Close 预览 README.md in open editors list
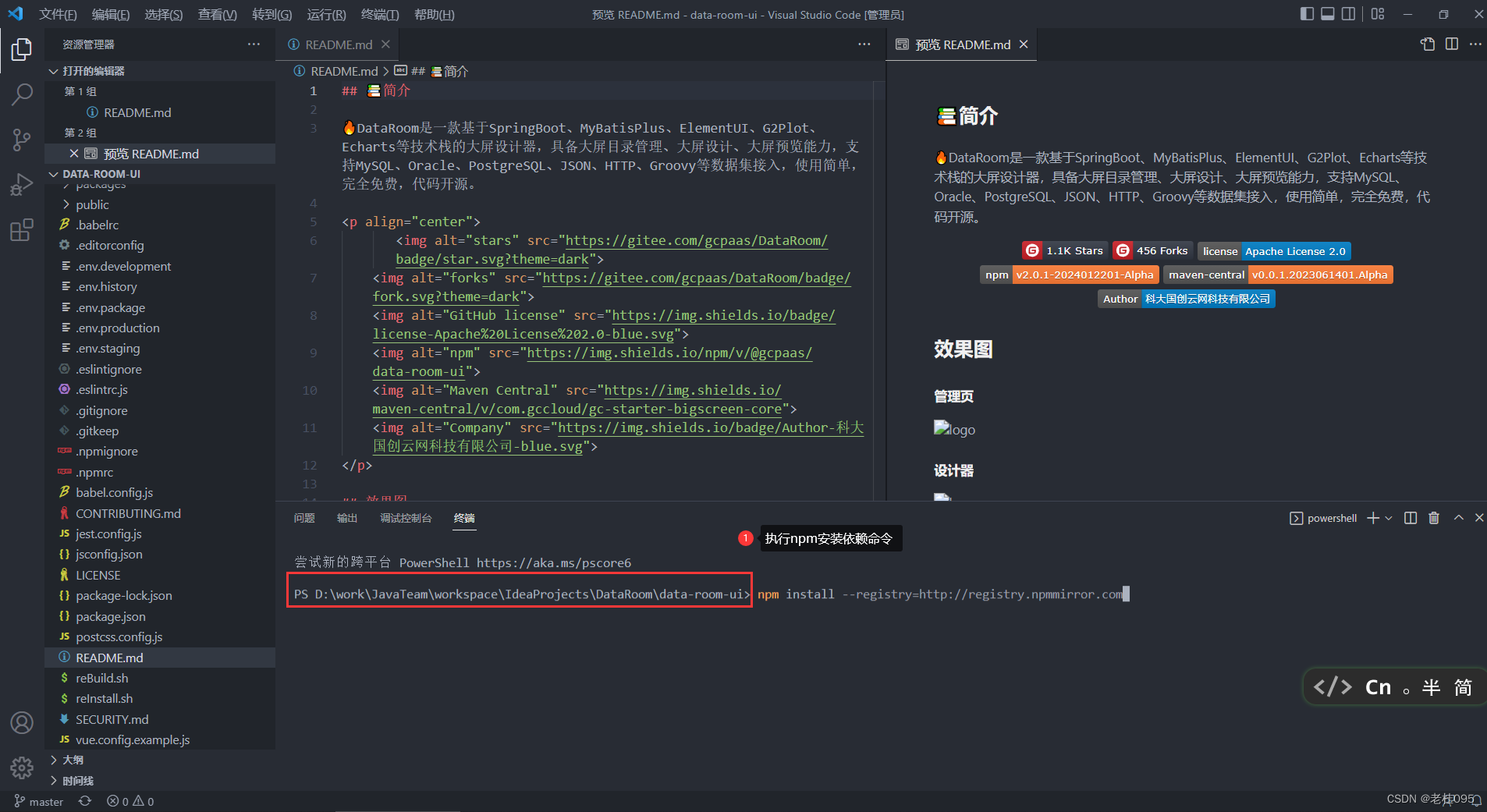 click(x=74, y=154)
